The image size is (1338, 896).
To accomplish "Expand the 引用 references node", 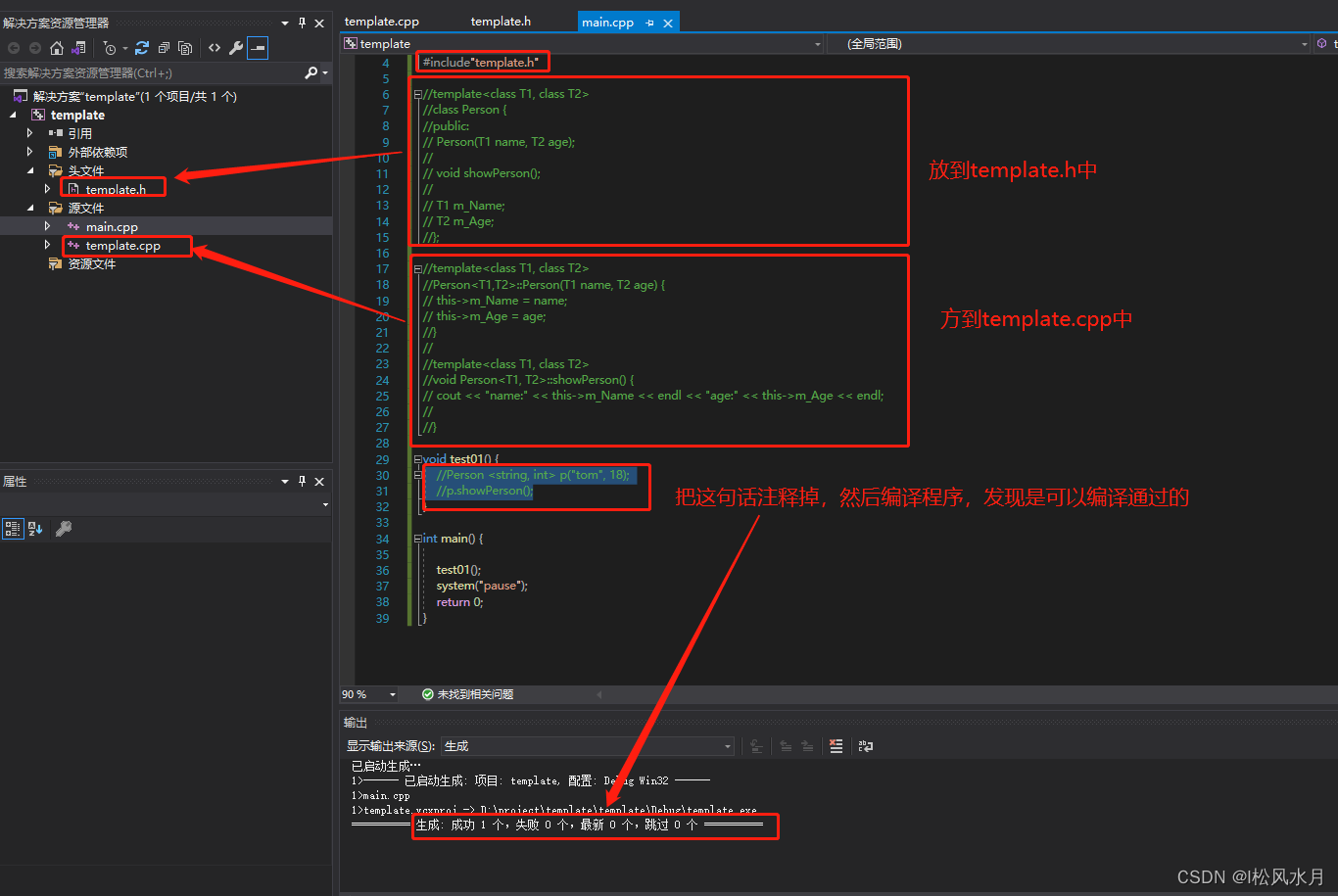I will [30, 133].
